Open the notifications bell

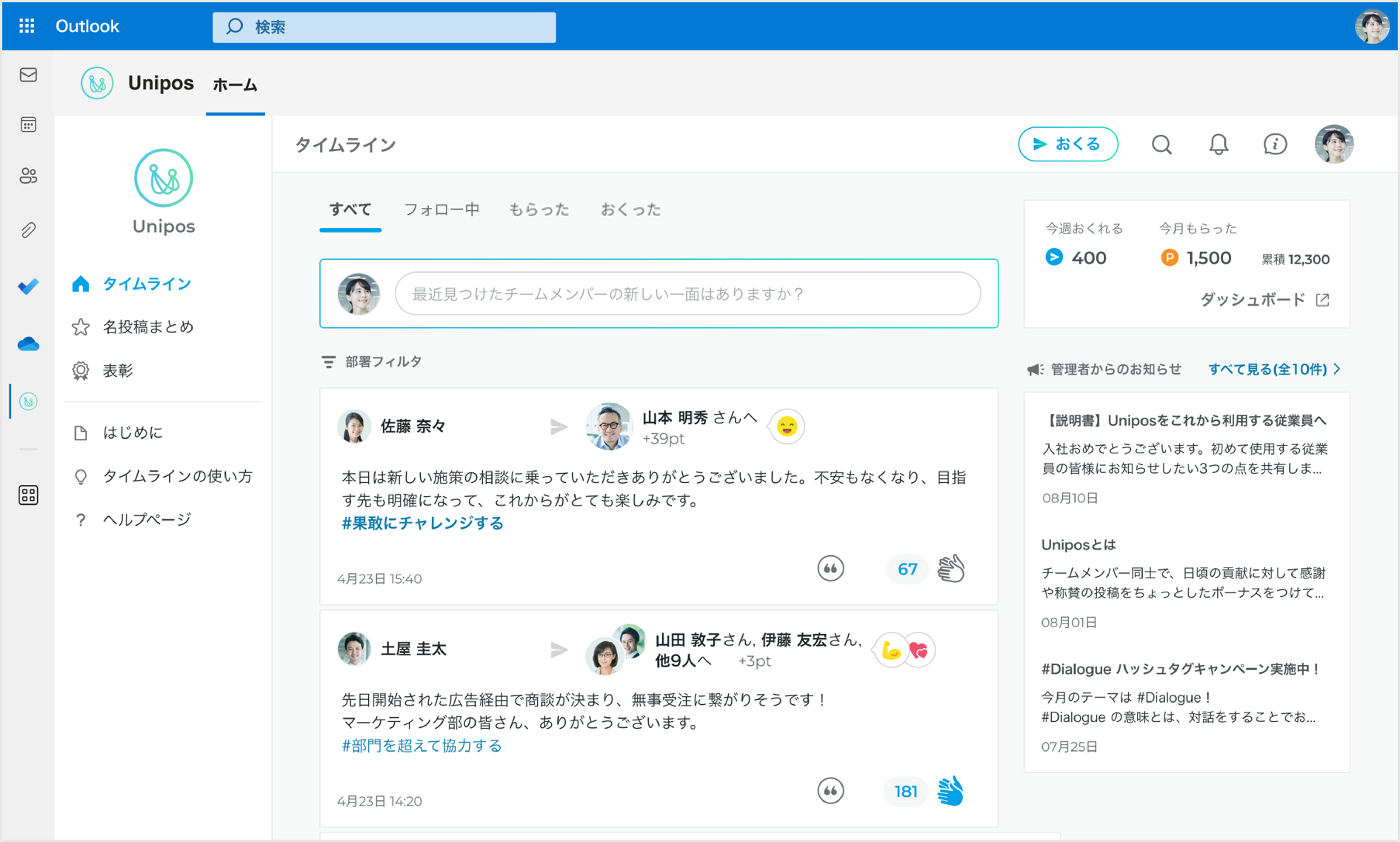[1218, 145]
